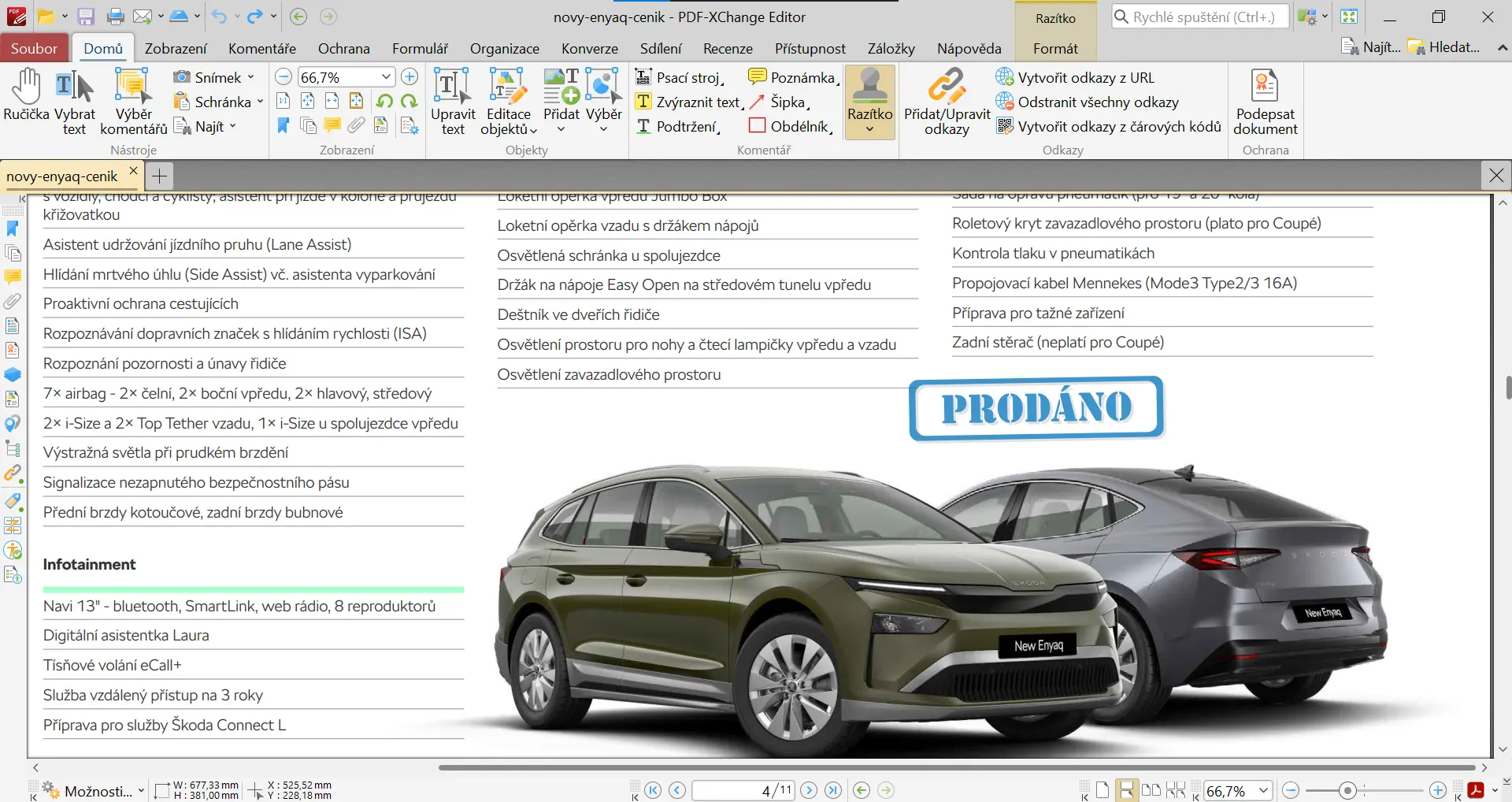Undo the last action
Screen dimensions: 1512x802
(x=219, y=17)
